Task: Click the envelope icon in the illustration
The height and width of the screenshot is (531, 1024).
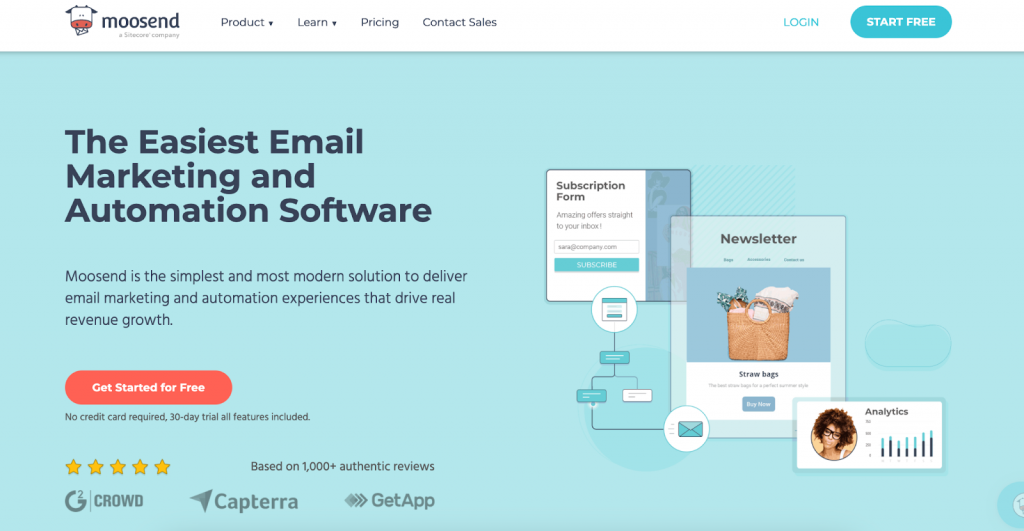Action: coord(690,429)
